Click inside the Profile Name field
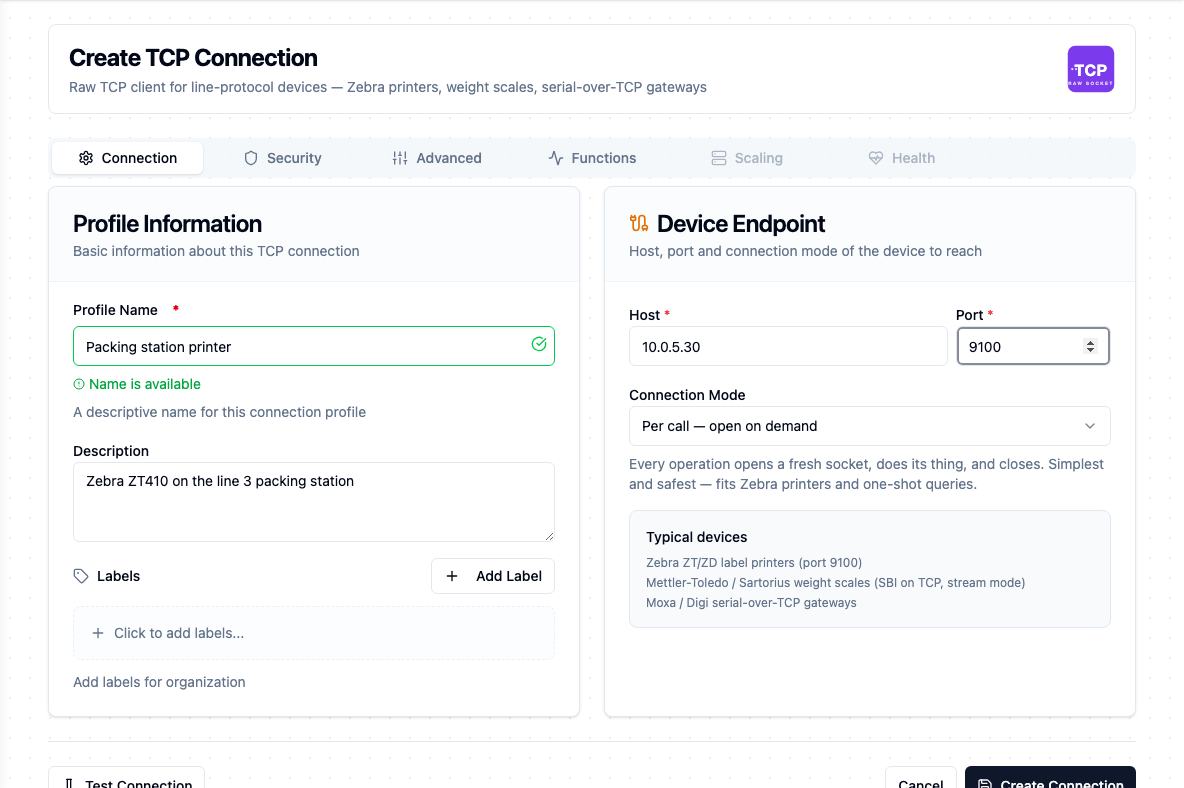Image resolution: width=1184 pixels, height=788 pixels. (314, 346)
